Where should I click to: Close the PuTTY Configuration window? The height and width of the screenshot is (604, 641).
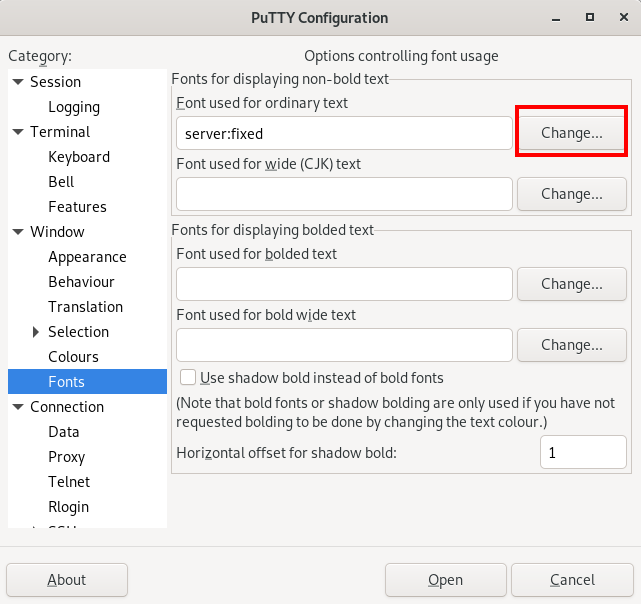click(x=624, y=17)
